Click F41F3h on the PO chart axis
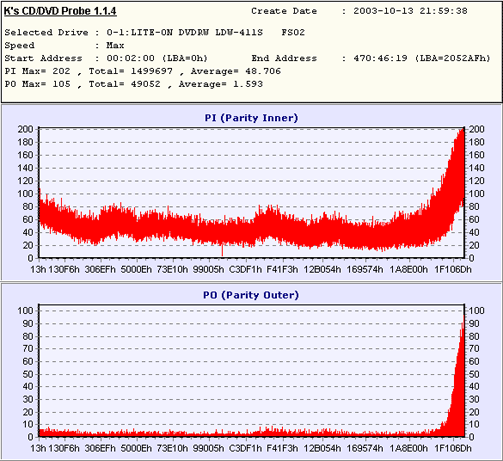 coord(282,448)
